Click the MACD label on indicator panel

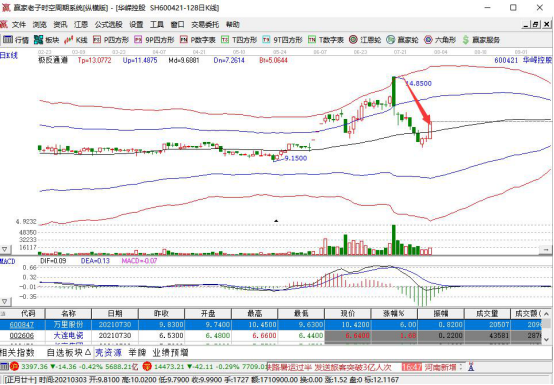point(7,261)
